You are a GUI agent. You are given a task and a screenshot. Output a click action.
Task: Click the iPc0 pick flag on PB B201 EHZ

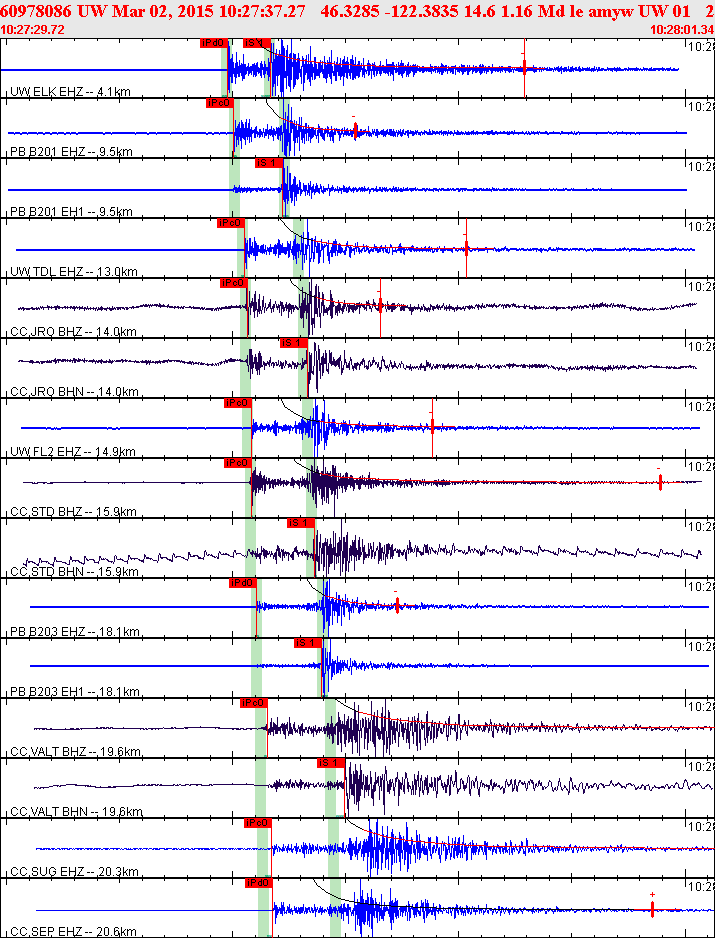pyautogui.click(x=219, y=103)
